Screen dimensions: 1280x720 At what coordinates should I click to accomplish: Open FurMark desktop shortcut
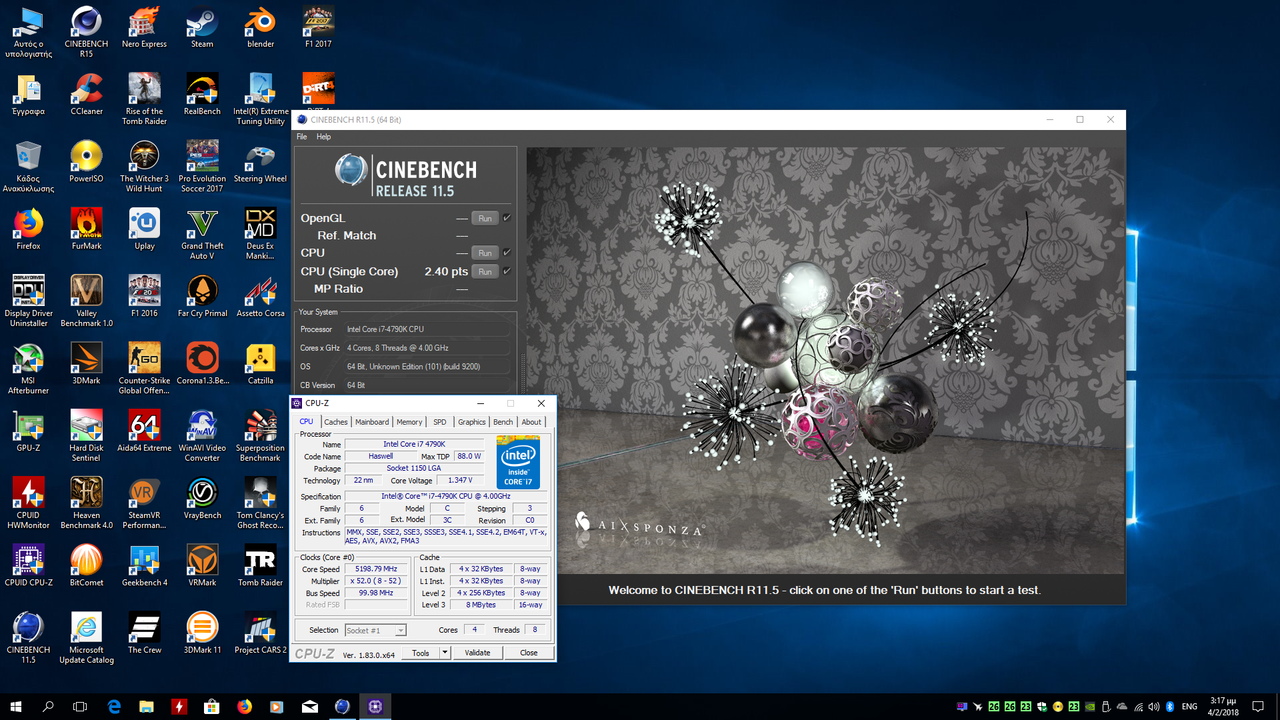pyautogui.click(x=86, y=230)
